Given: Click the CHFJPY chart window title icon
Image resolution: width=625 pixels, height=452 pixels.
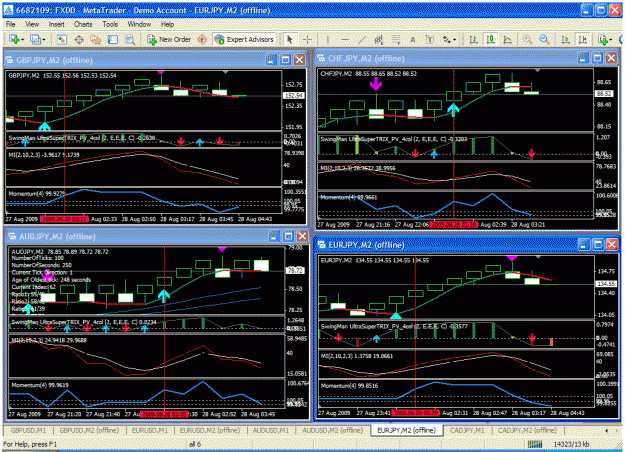Looking at the screenshot, I should (x=321, y=59).
